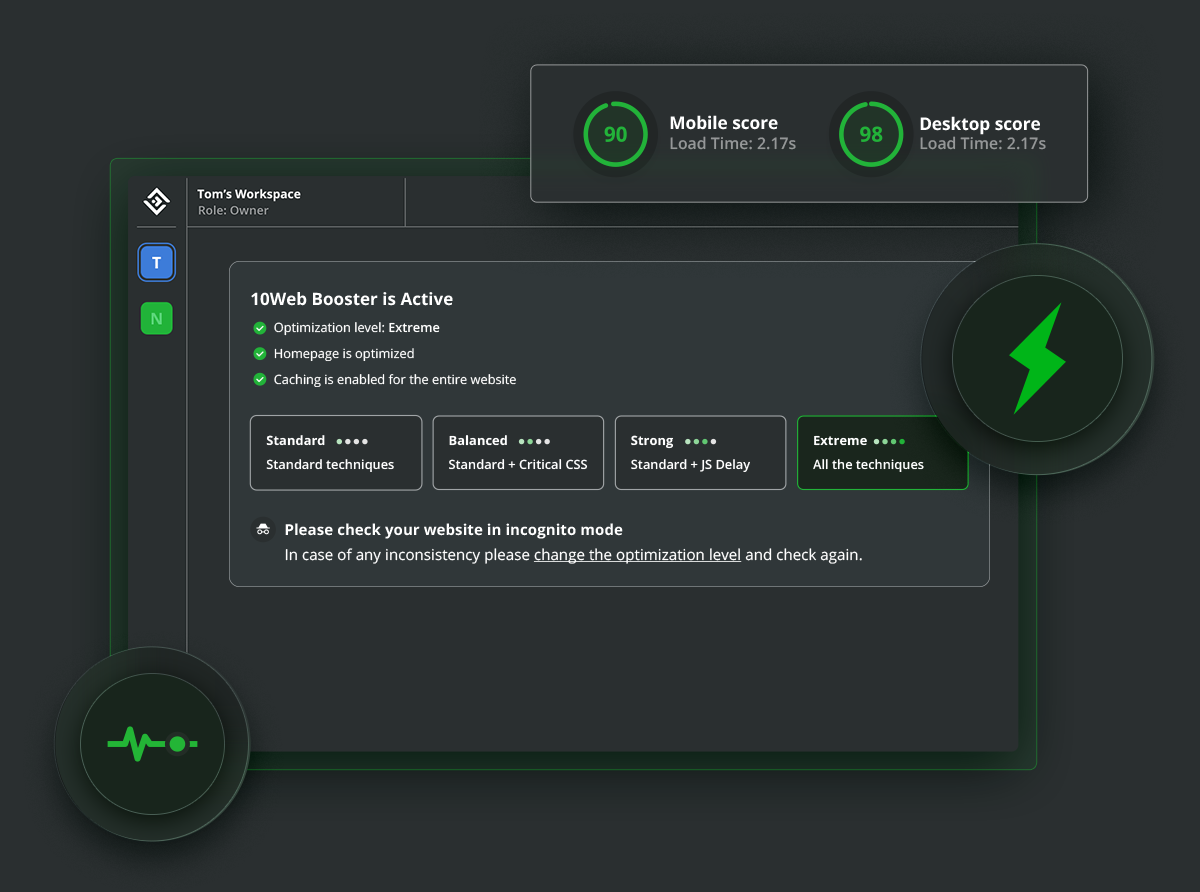Click the 10Web logo icon

[x=156, y=201]
